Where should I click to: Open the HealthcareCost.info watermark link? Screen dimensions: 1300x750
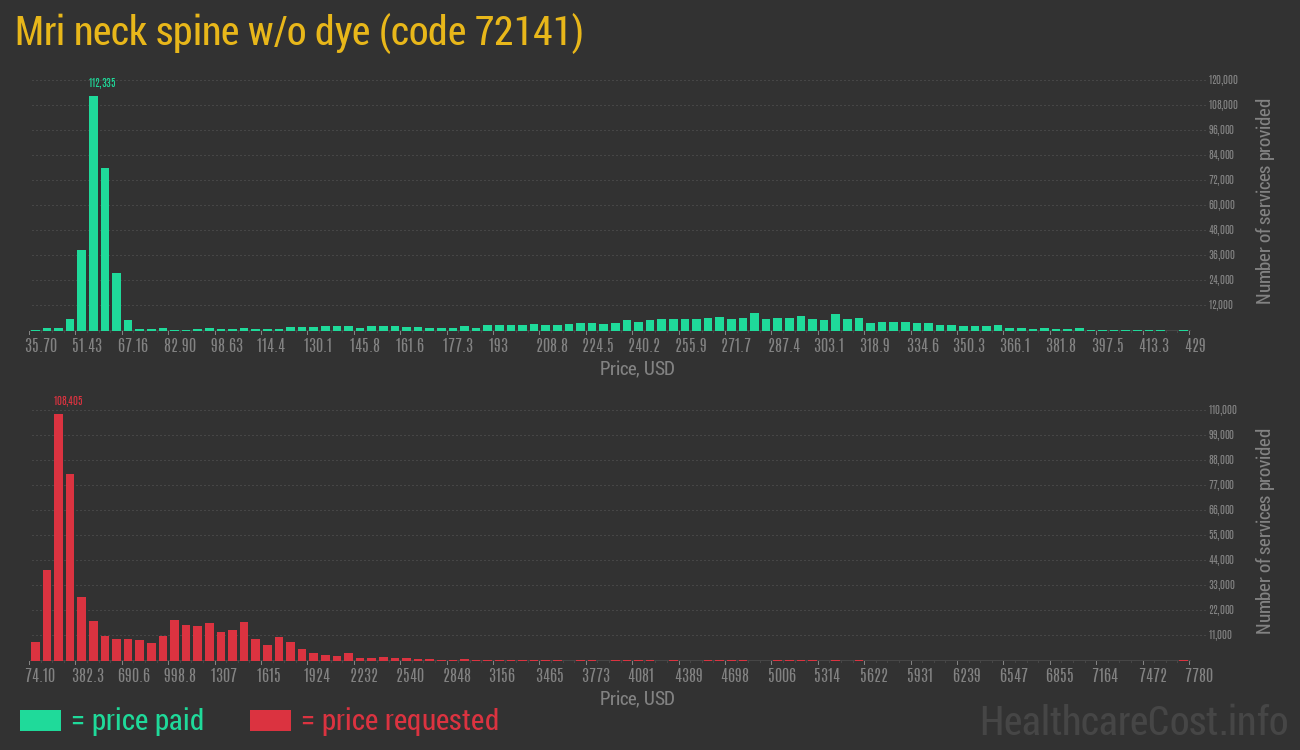point(1133,720)
